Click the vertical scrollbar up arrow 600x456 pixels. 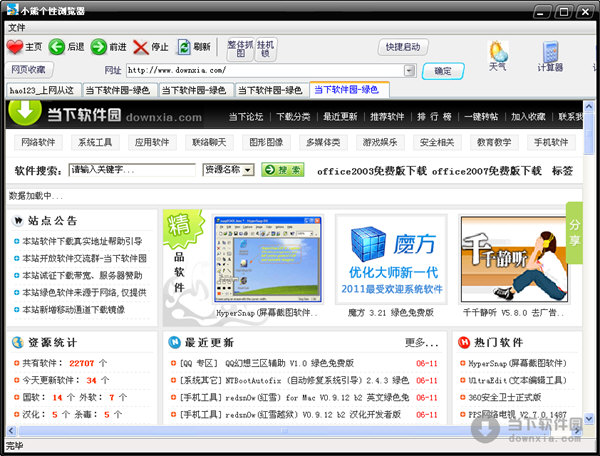pyautogui.click(x=589, y=106)
